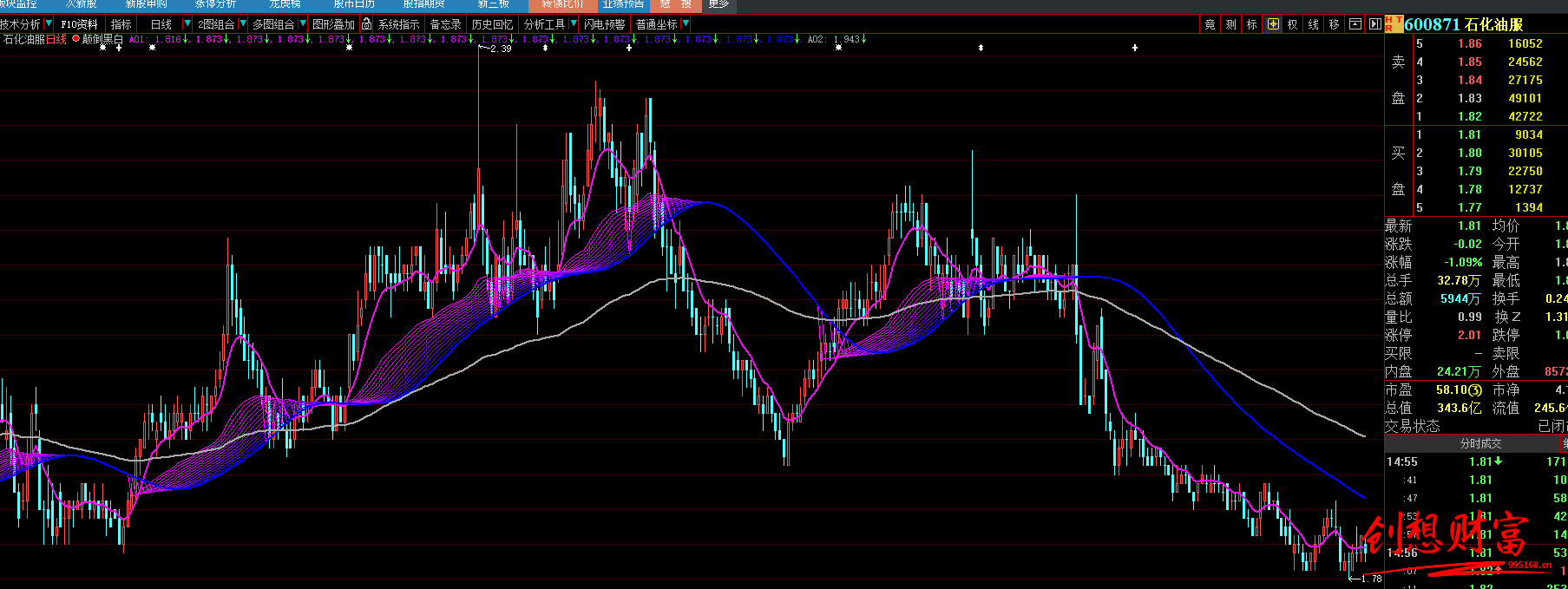Open the 新三板 top tab
1568x589 pixels.
[493, 4]
